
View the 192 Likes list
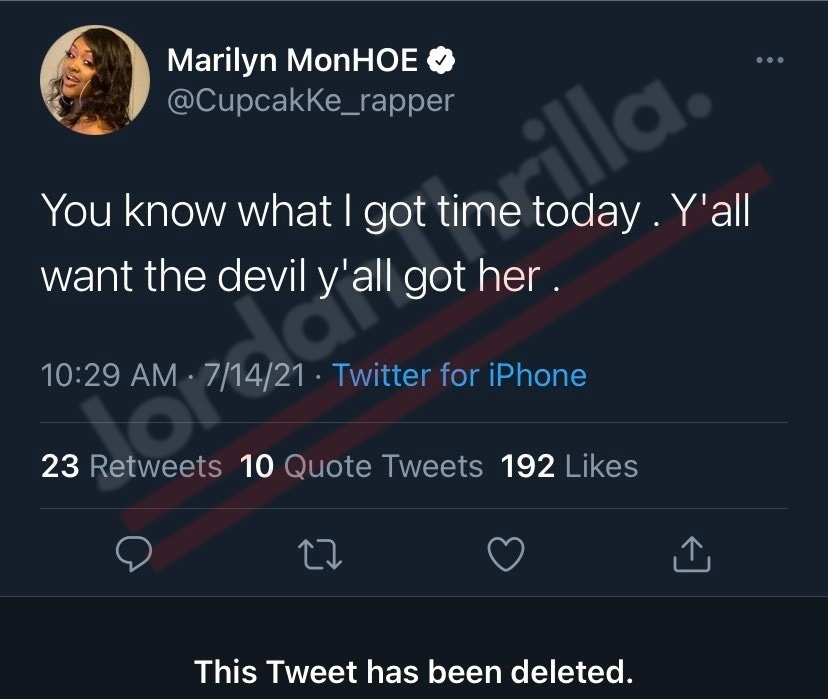click(x=570, y=467)
